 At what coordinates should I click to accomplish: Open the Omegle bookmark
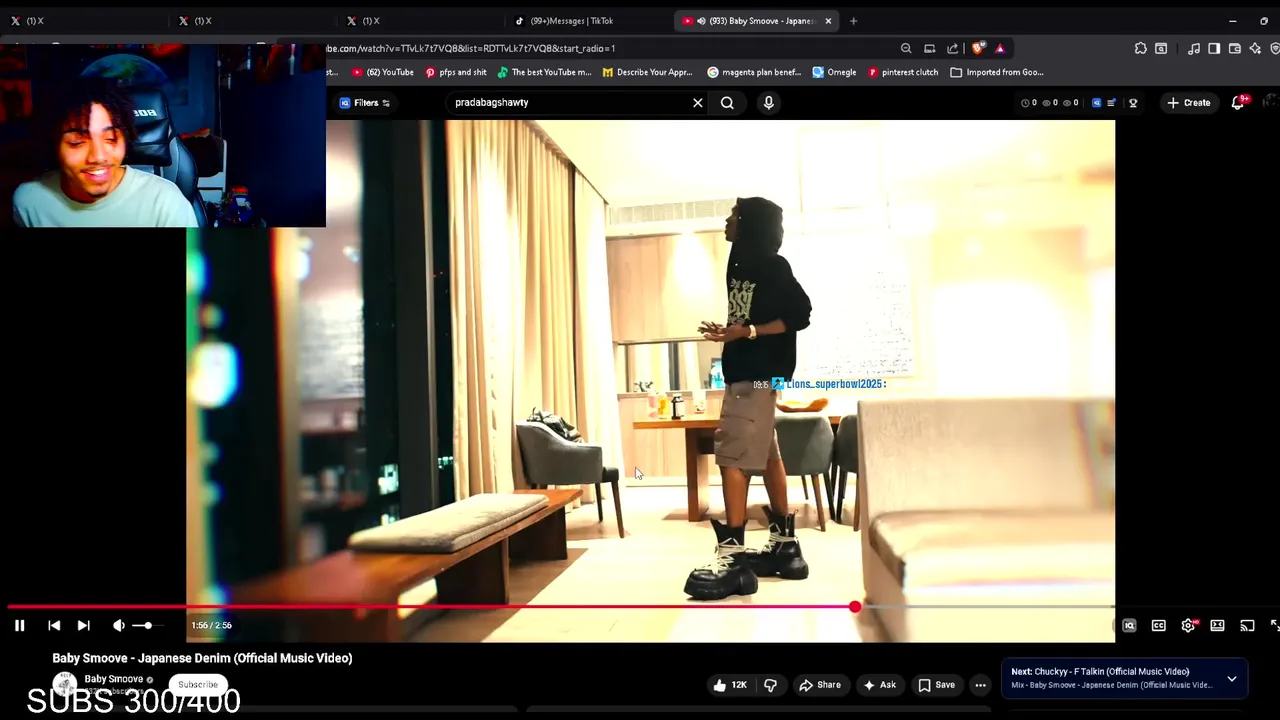click(834, 72)
